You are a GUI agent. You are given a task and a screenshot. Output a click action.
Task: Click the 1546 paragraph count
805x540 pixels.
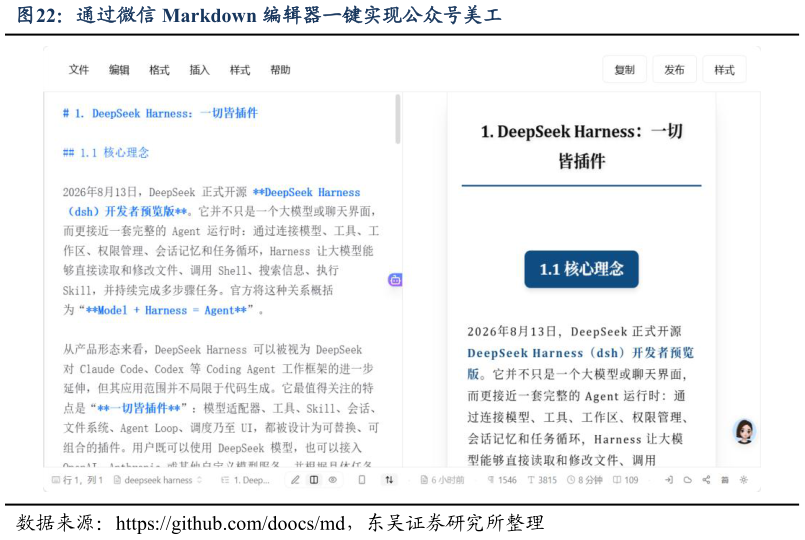[502, 480]
